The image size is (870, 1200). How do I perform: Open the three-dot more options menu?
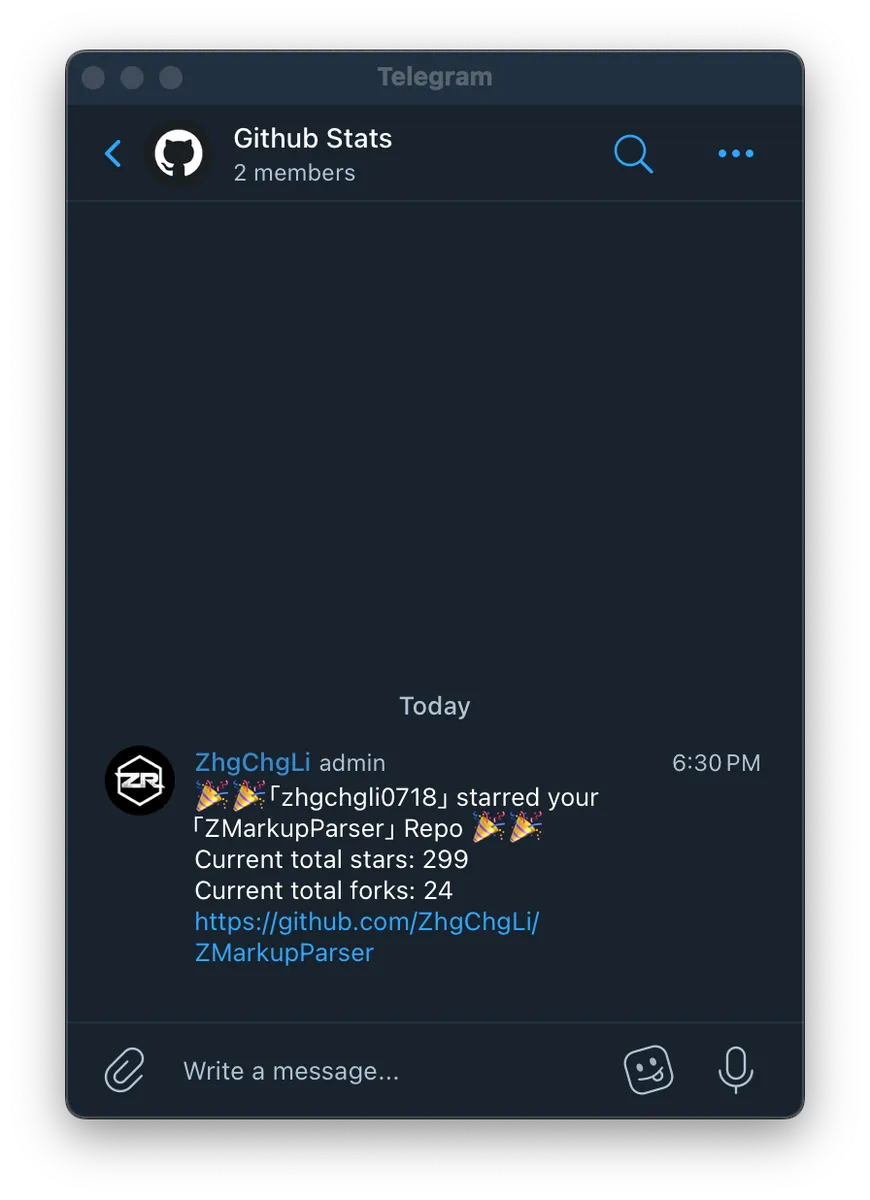(x=736, y=154)
